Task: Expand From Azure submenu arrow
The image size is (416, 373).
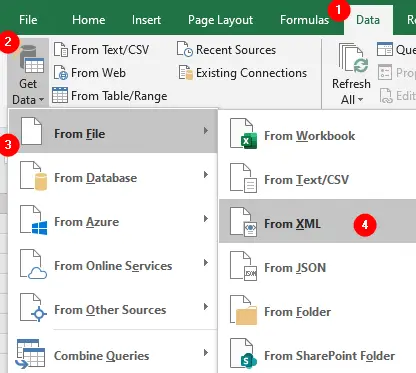Action: click(x=206, y=219)
